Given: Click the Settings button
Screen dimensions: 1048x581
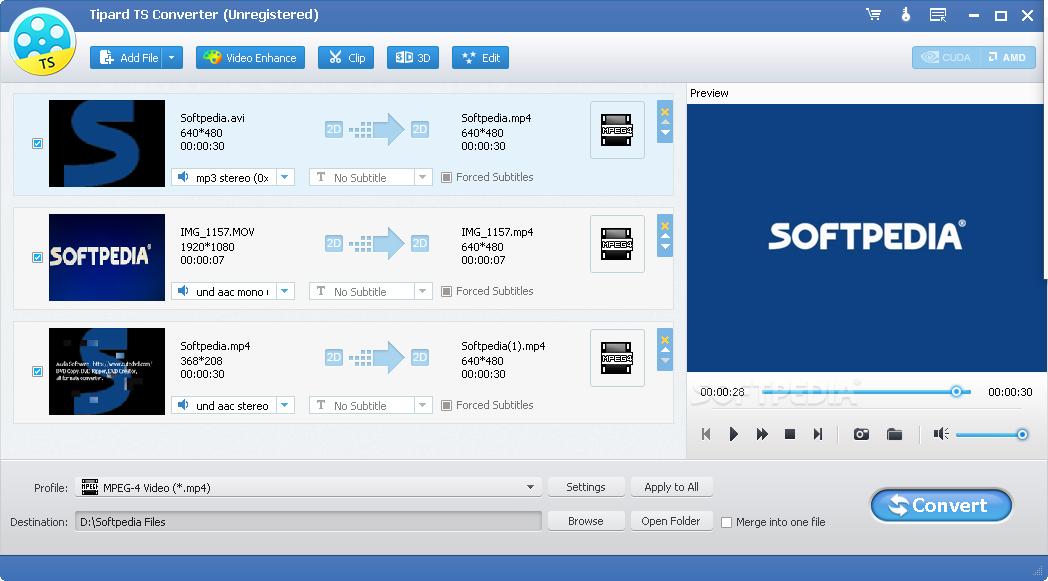Looking at the screenshot, I should click(x=586, y=487).
